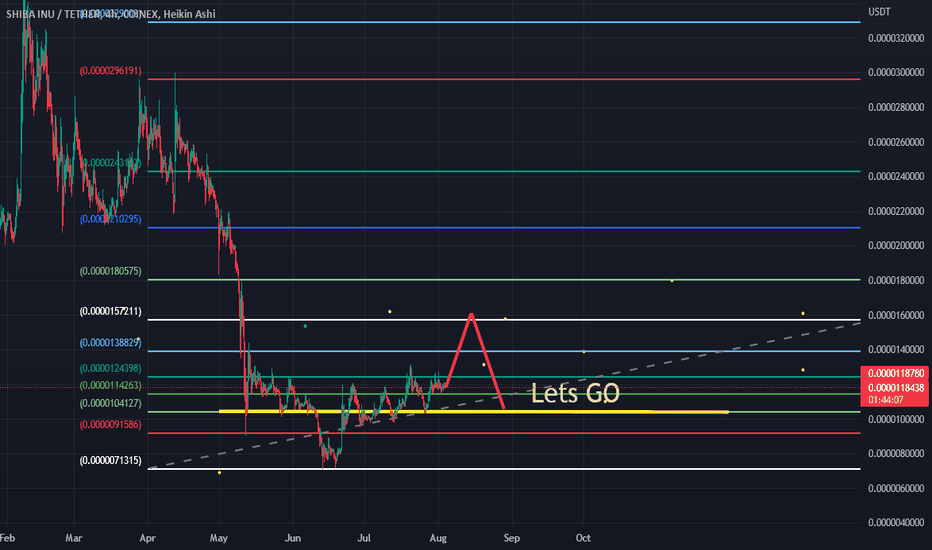Click the Sep label on time axis

512,538
